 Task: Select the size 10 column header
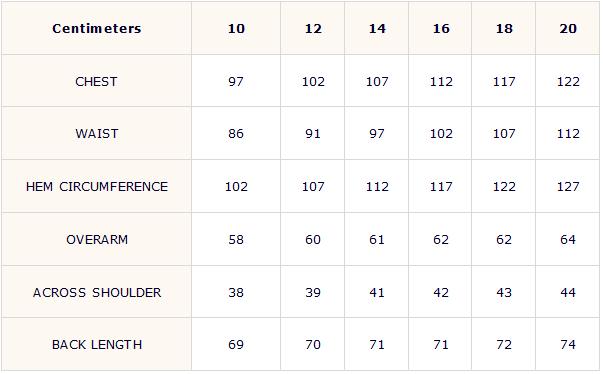236,28
